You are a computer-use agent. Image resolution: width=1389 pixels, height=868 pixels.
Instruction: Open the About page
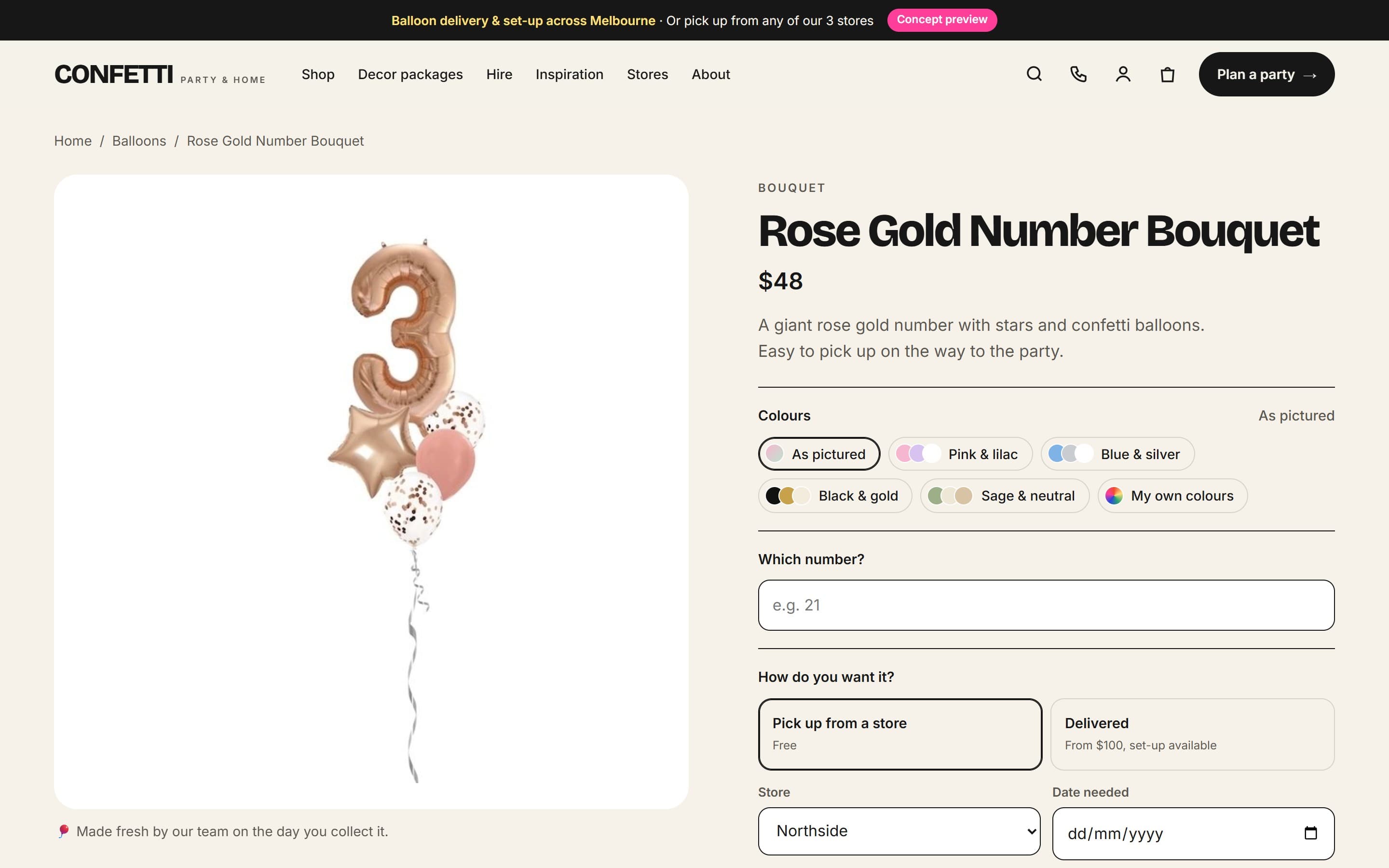(x=710, y=75)
